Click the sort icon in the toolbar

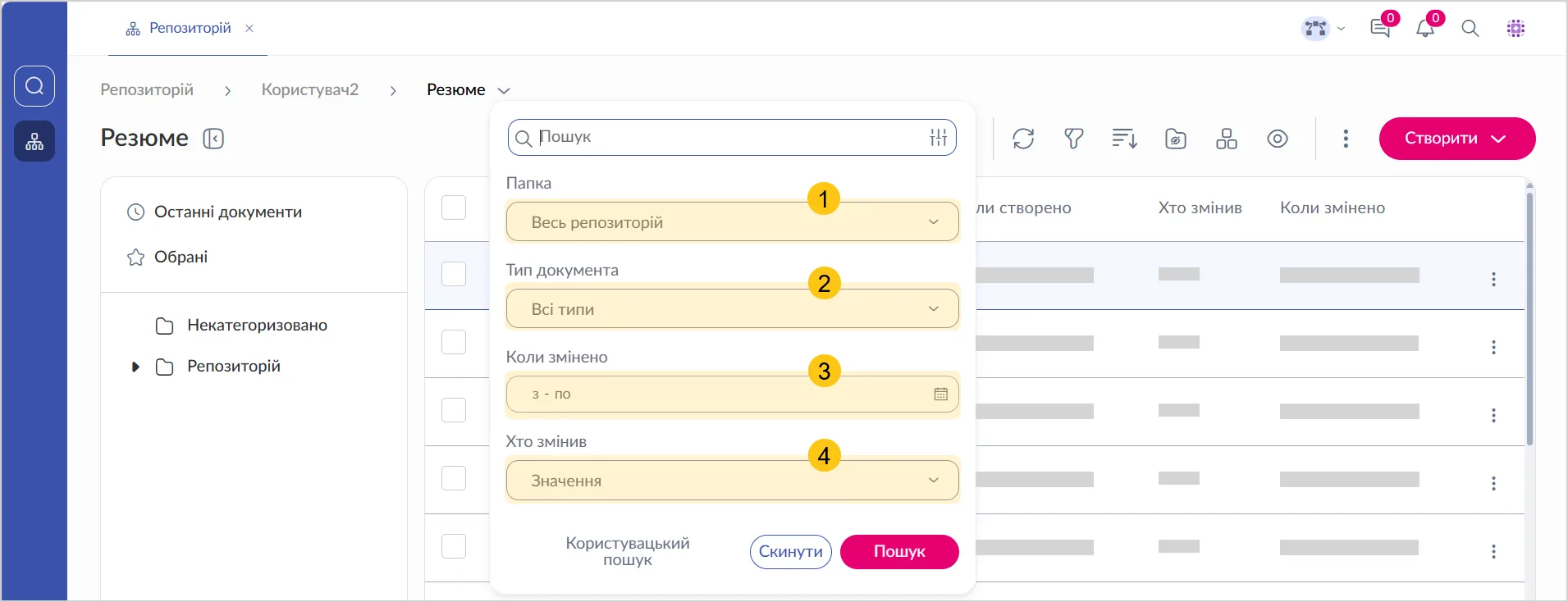pyautogui.click(x=1124, y=139)
